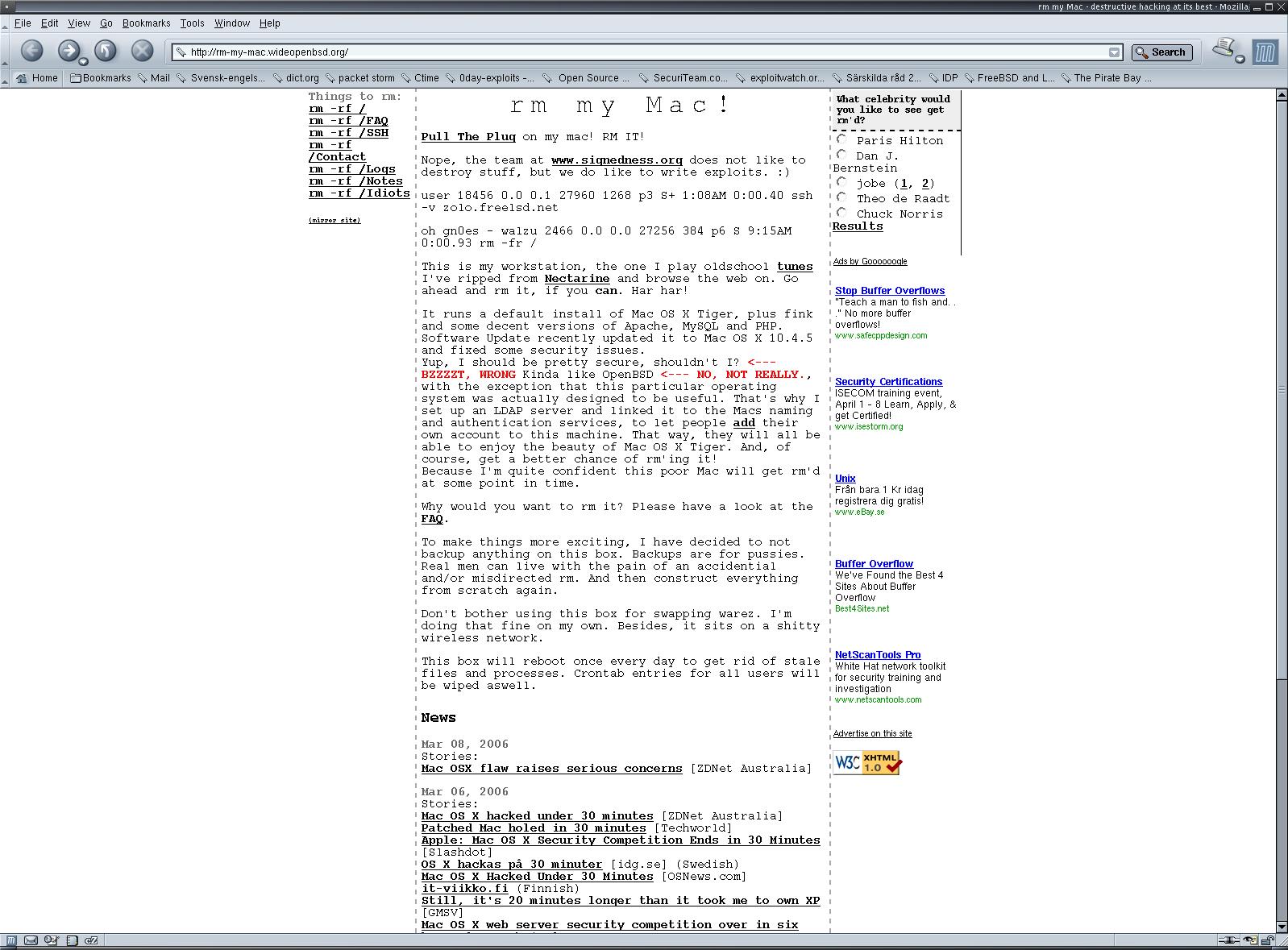Stop loading with the Stop button
This screenshot has height=950, width=1288.
click(142, 52)
